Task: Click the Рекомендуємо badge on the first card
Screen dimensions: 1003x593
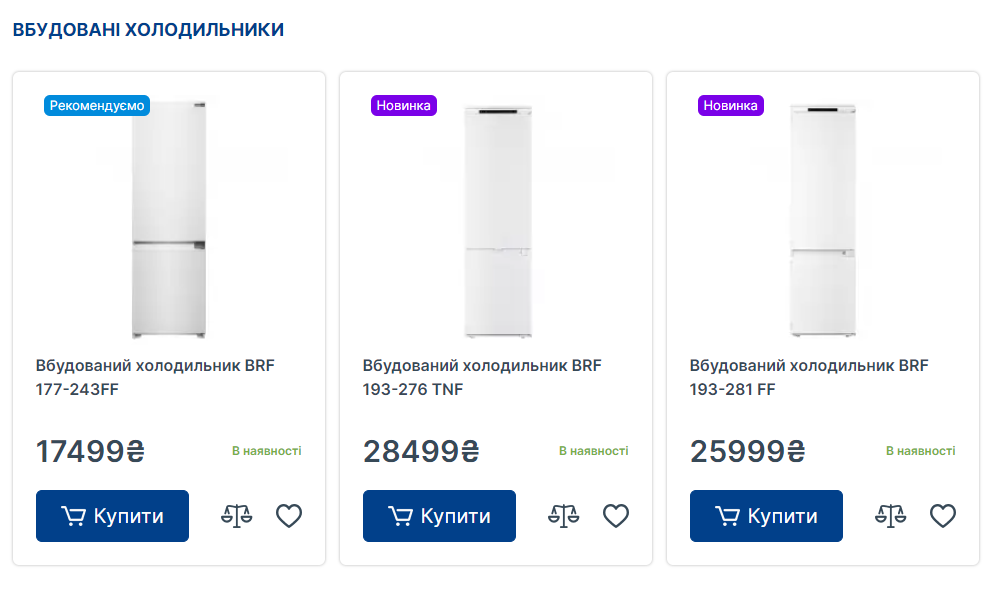Action: point(97,105)
